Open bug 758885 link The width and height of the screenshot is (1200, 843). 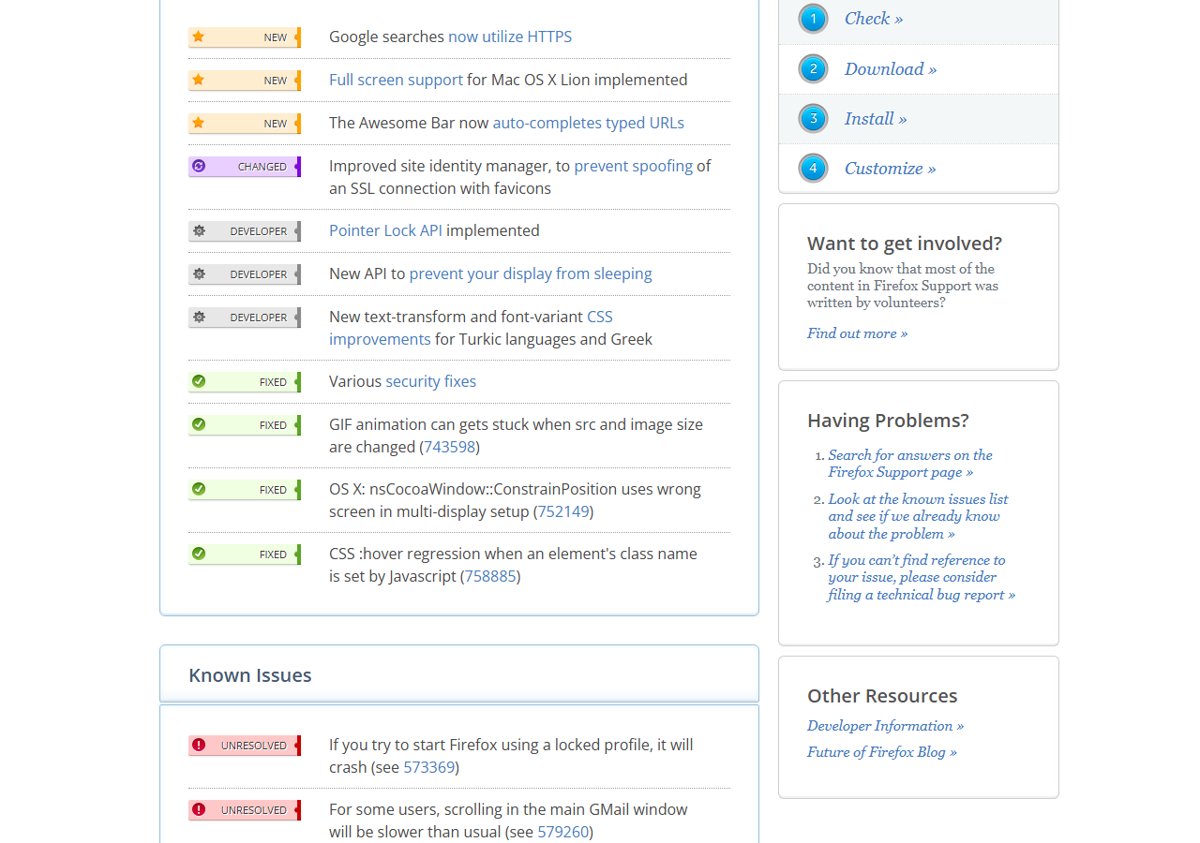click(490, 577)
